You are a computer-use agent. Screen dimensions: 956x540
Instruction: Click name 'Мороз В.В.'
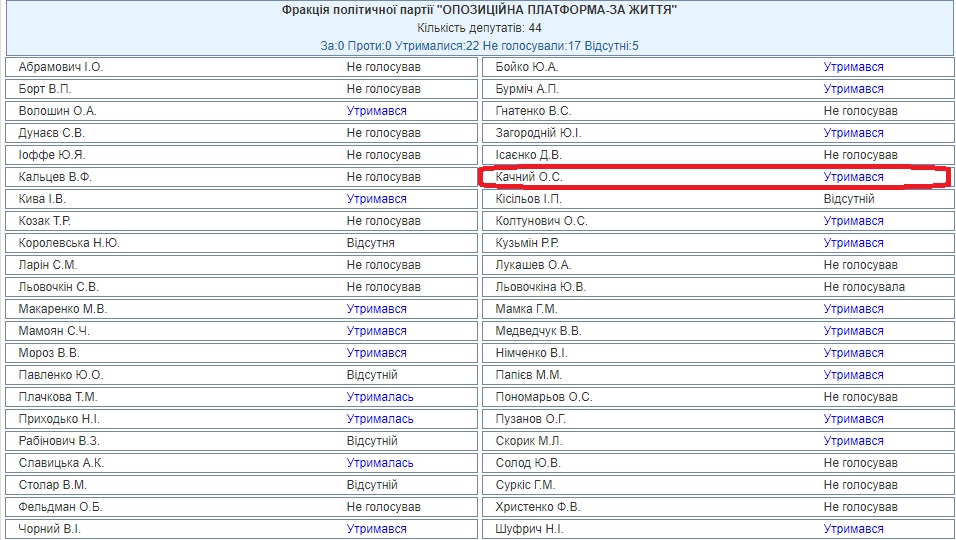coord(49,353)
